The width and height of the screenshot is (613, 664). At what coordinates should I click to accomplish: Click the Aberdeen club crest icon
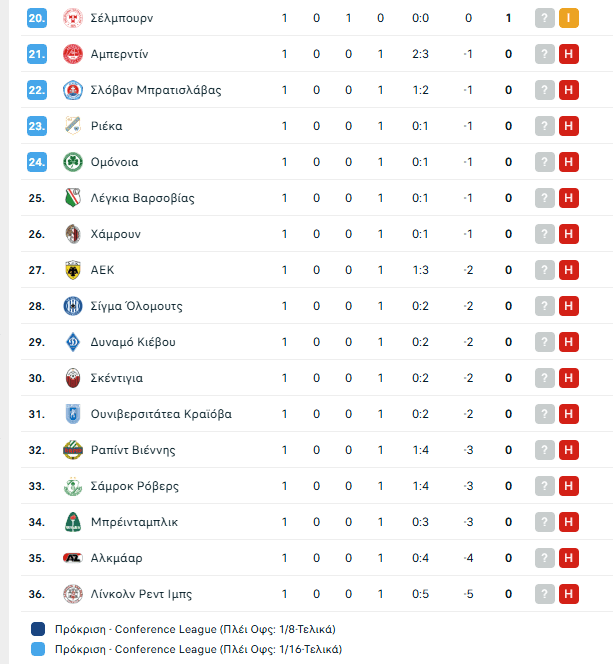click(72, 54)
